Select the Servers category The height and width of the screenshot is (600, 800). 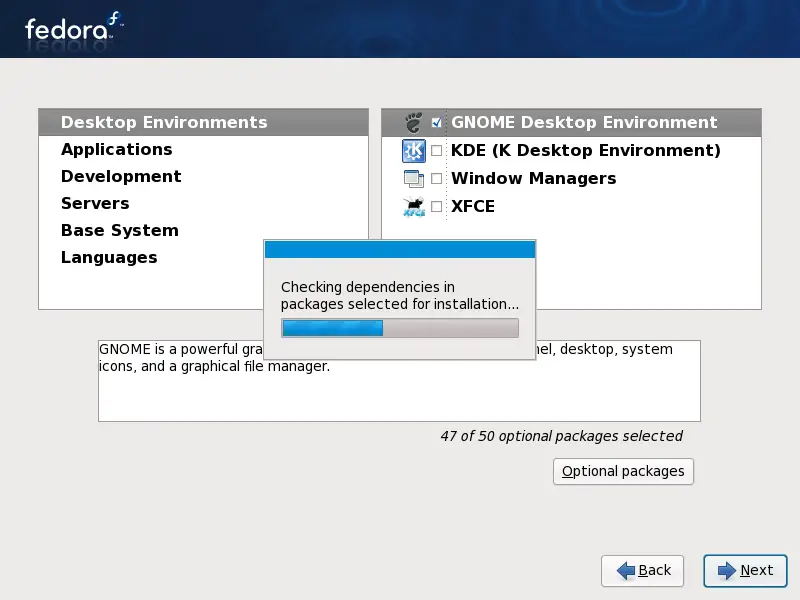click(204, 204)
